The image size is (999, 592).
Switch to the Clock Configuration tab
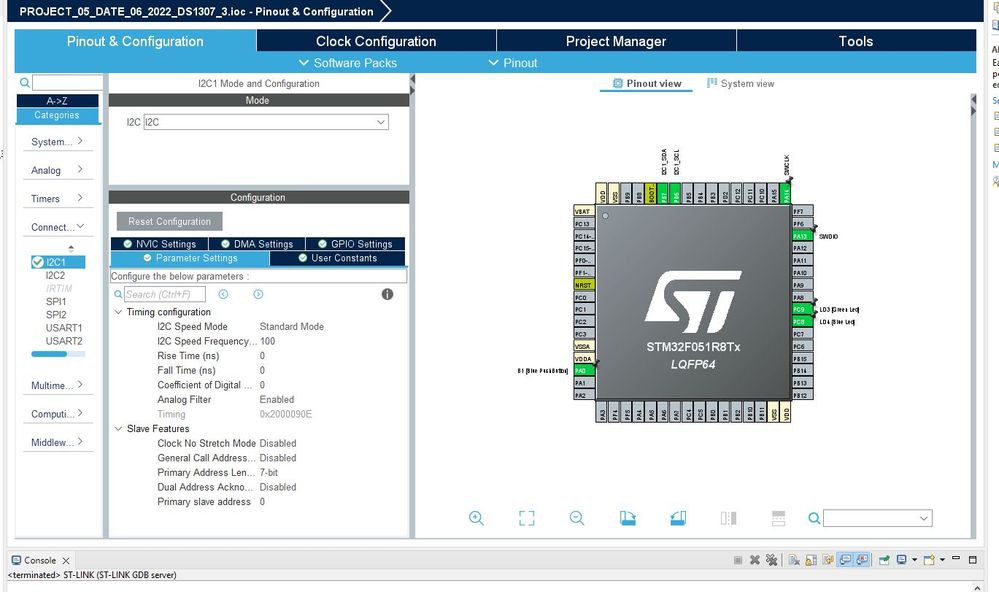[x=376, y=41]
